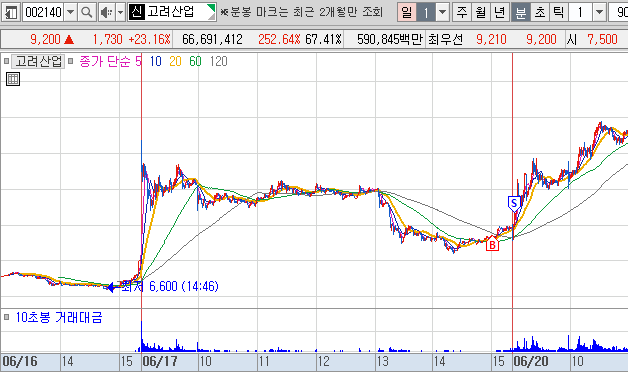The width and height of the screenshot is (628, 372).
Task: Click the trade amount 590,845백만
Action: (x=390, y=39)
